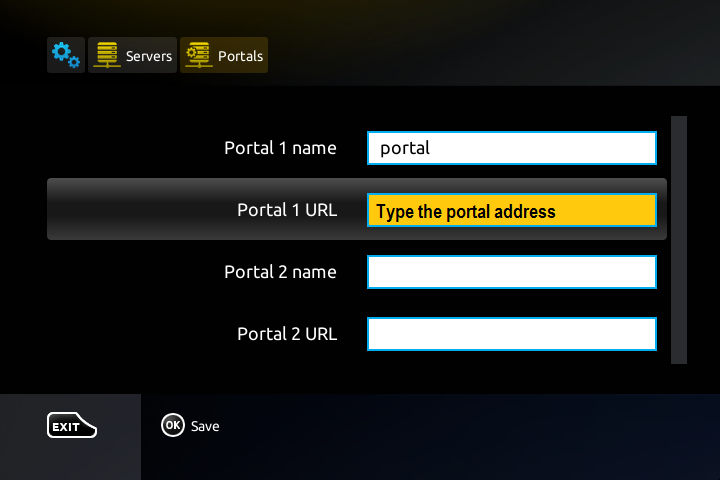Click the yellow Portal 1 URL field
Screen dimensions: 720x480
click(511, 211)
